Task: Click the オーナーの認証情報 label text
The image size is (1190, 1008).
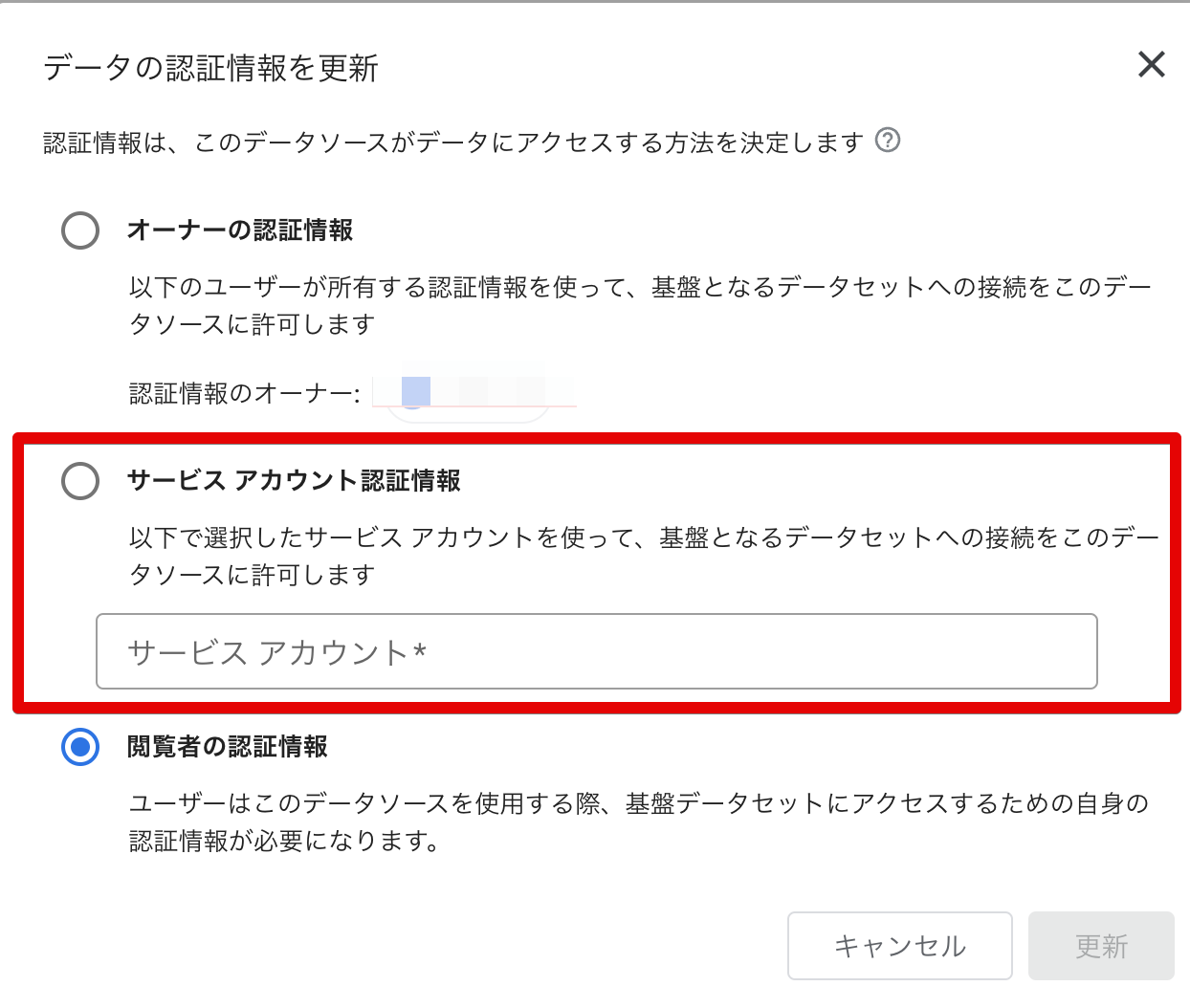Action: [240, 230]
